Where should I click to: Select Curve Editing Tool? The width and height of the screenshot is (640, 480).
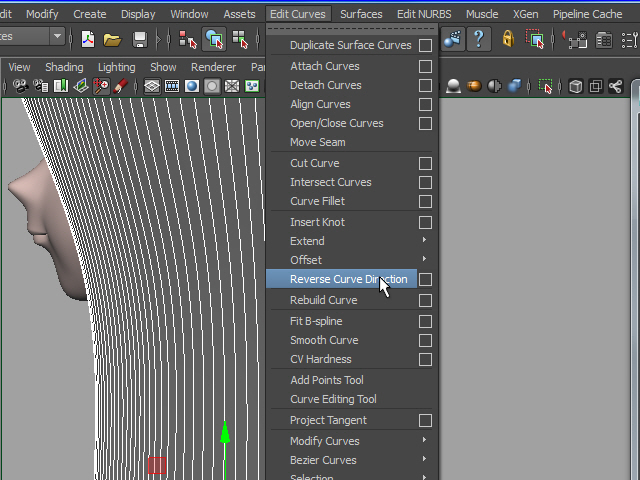333,399
